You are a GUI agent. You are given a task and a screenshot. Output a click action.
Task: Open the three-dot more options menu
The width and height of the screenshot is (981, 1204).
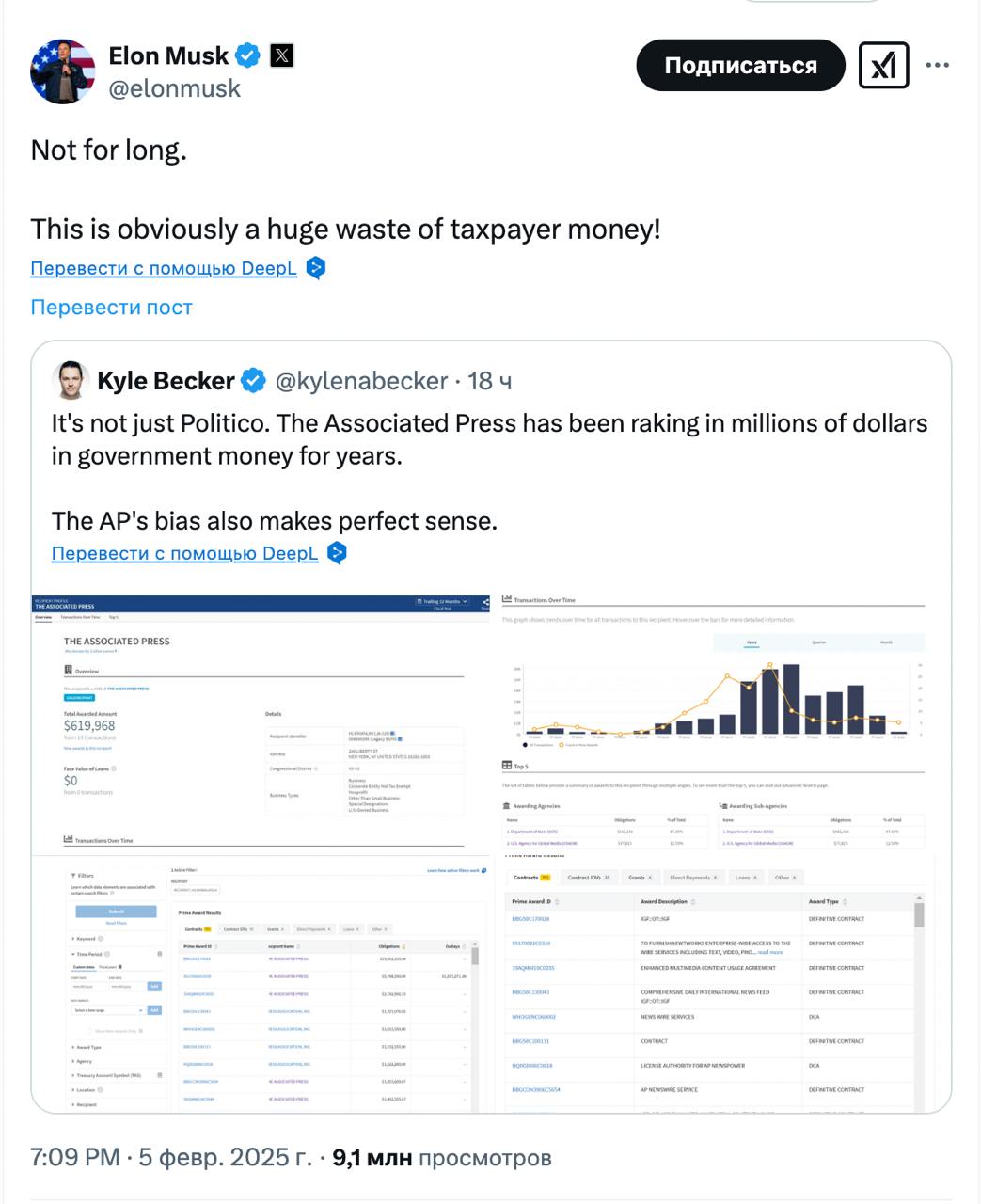coord(937,66)
